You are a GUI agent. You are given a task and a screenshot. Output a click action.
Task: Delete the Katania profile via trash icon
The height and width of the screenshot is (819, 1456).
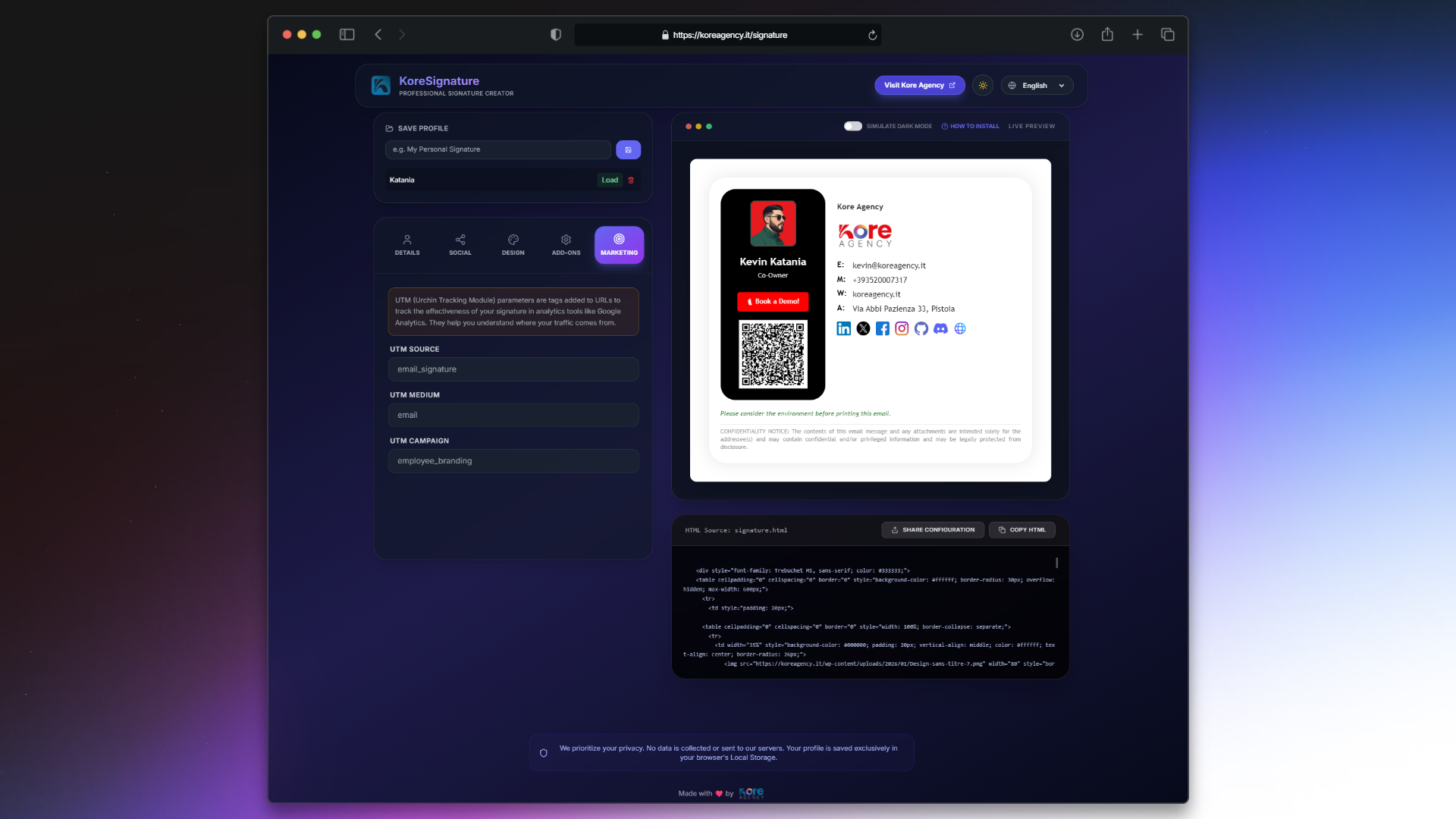[631, 180]
